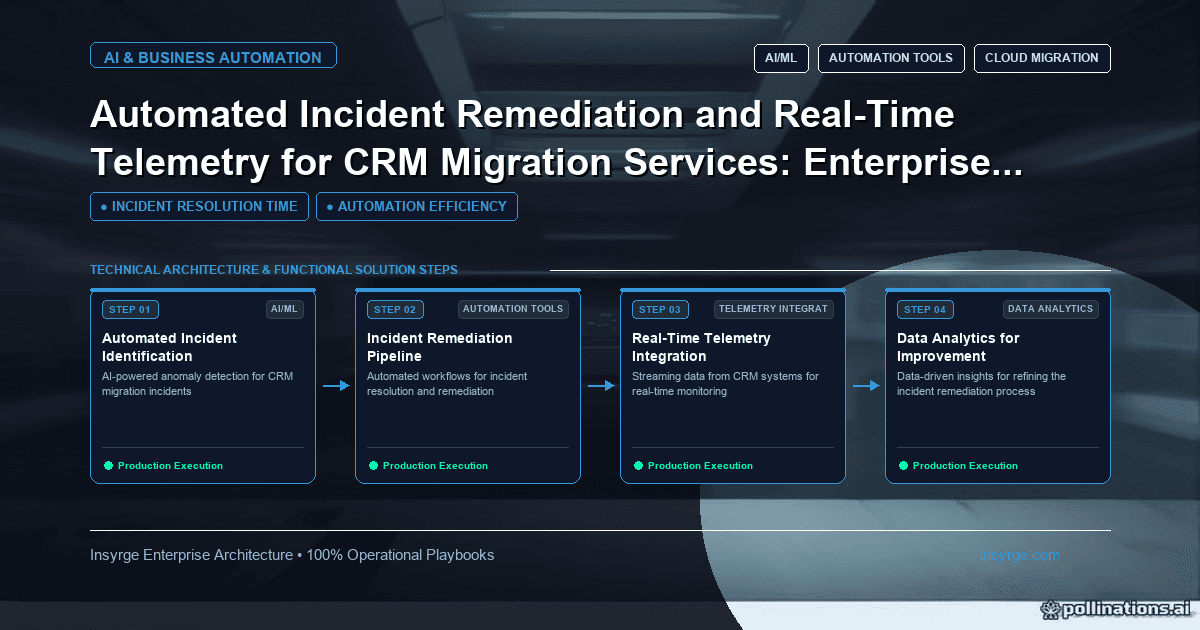Click the Automation Tools tag on Step 02 card
The image size is (1200, 630).
[x=513, y=309]
